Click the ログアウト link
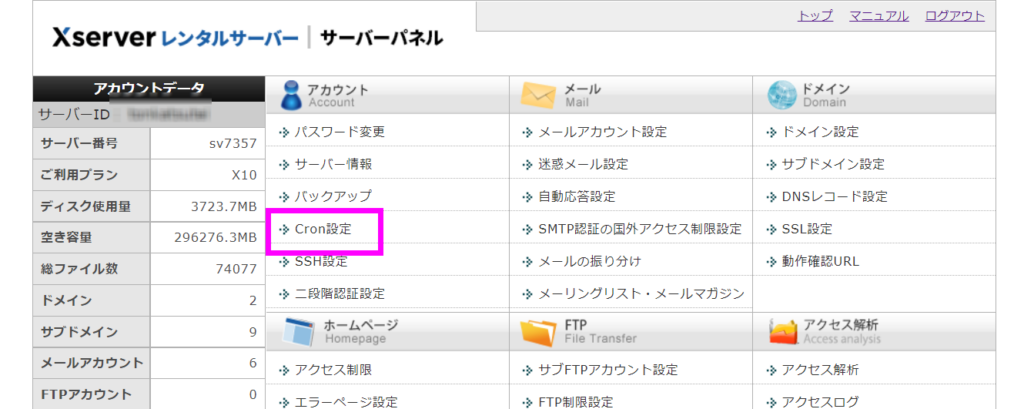This screenshot has width=1024, height=409. pyautogui.click(x=954, y=16)
